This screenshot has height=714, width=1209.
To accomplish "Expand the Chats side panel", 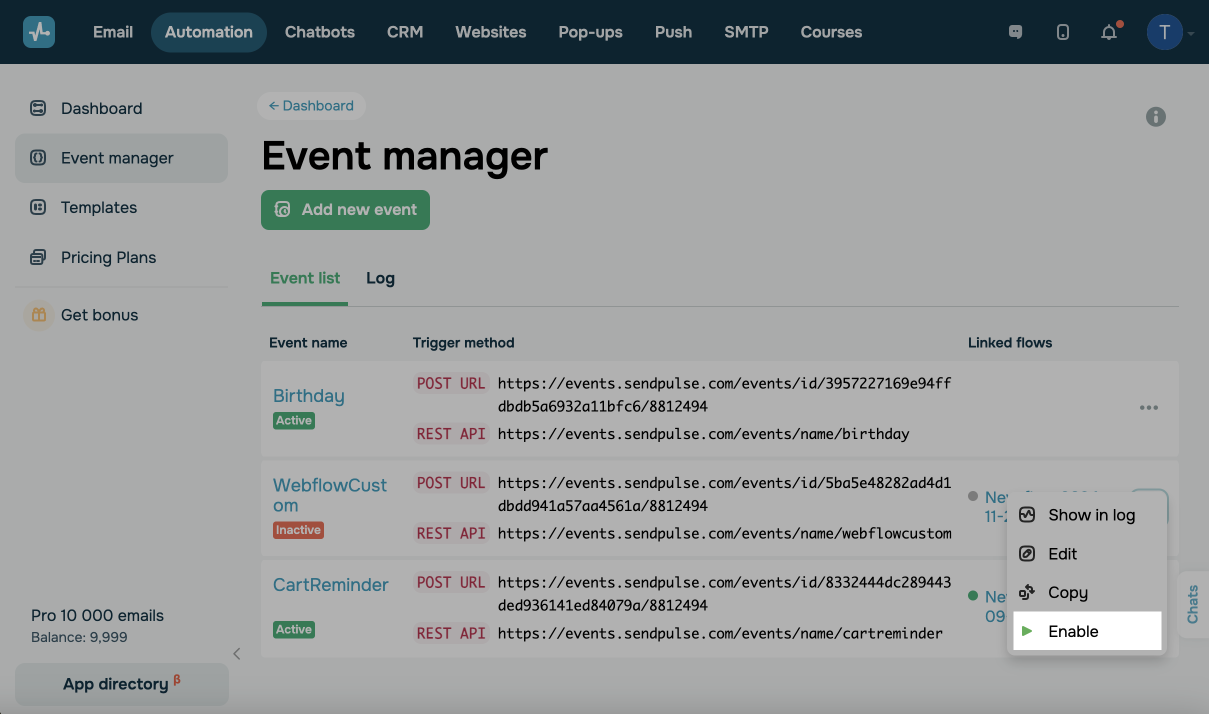I will click(1193, 605).
